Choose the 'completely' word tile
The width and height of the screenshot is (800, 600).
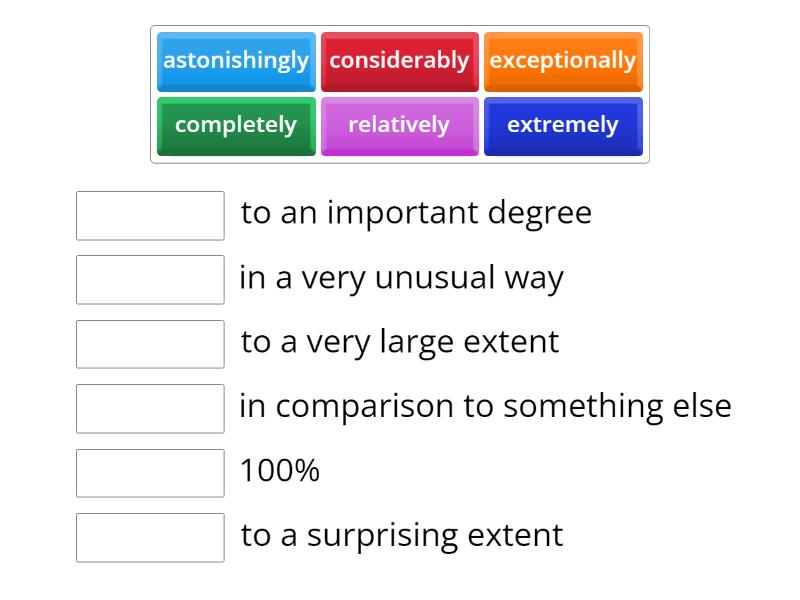[x=236, y=126]
